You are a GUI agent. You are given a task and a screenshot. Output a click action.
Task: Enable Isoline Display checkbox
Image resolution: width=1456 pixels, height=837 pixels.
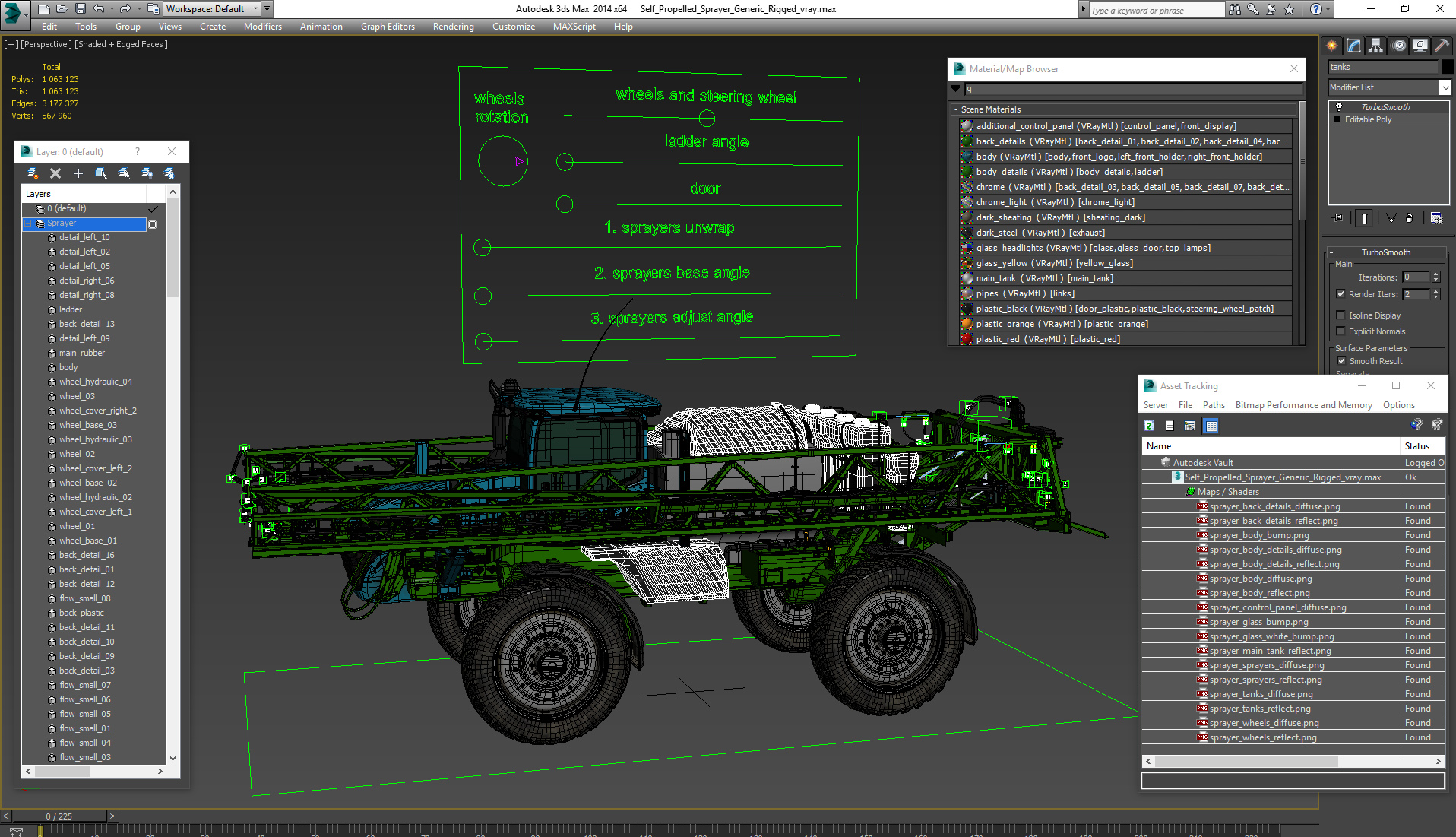point(1341,315)
